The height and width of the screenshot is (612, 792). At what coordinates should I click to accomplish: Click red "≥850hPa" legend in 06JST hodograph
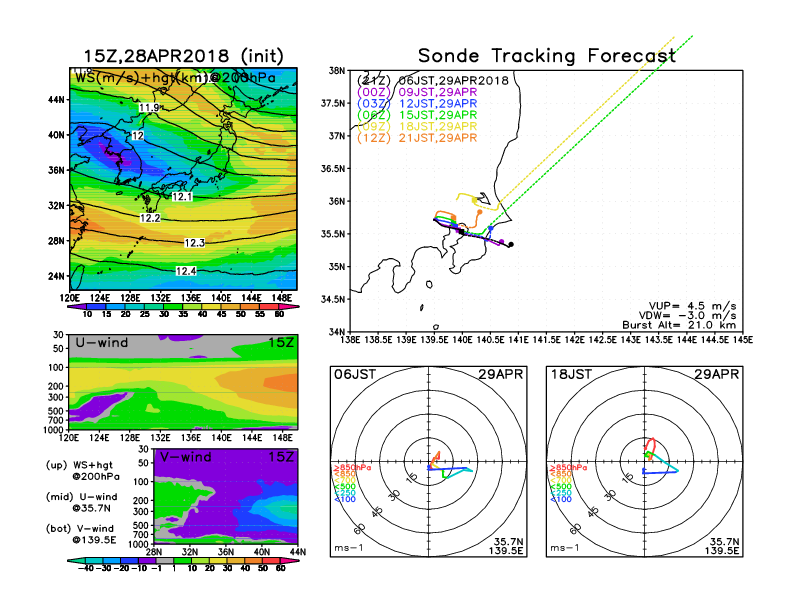[x=352, y=468]
